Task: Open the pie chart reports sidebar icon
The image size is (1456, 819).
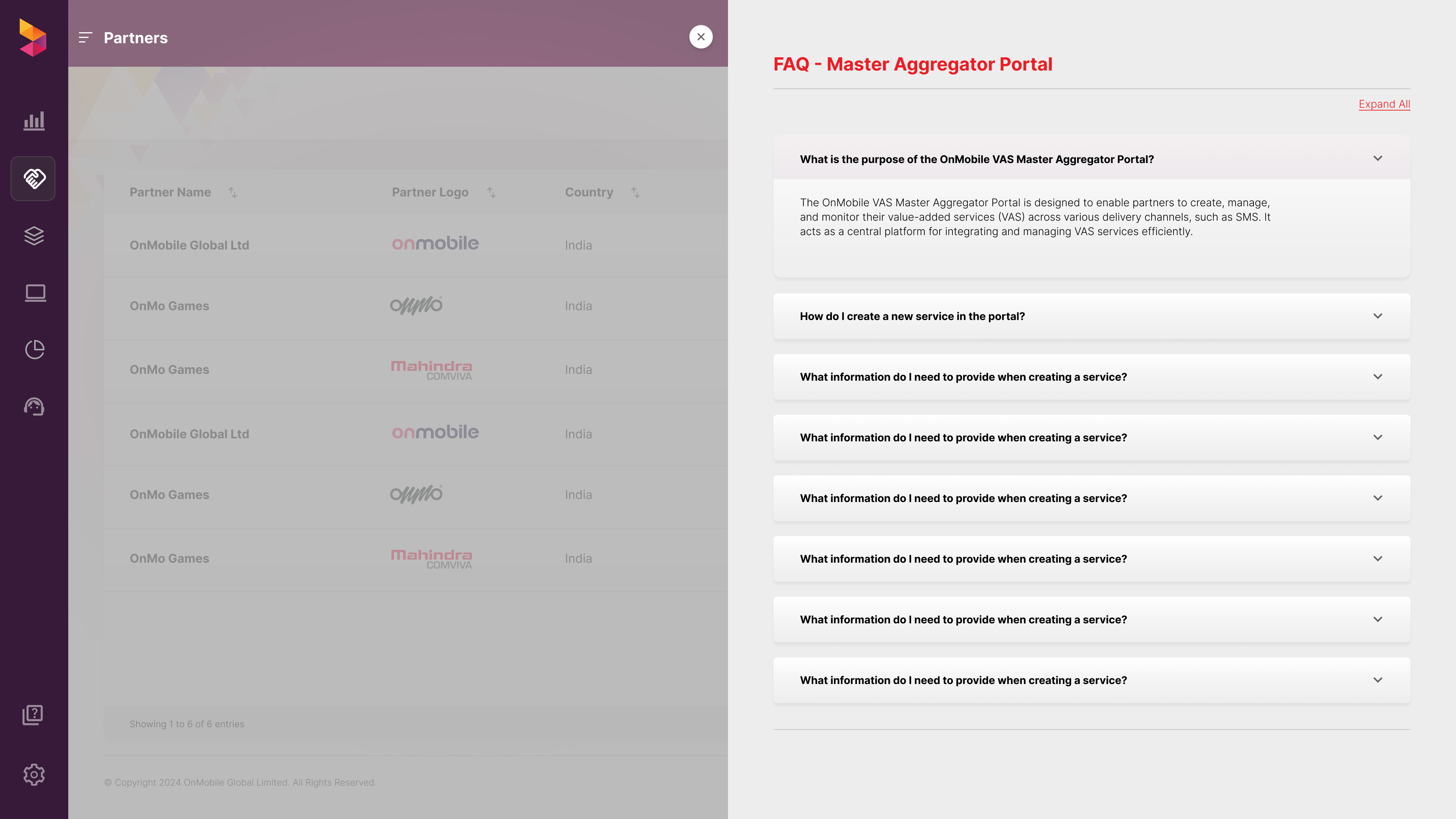Action: 35,349
